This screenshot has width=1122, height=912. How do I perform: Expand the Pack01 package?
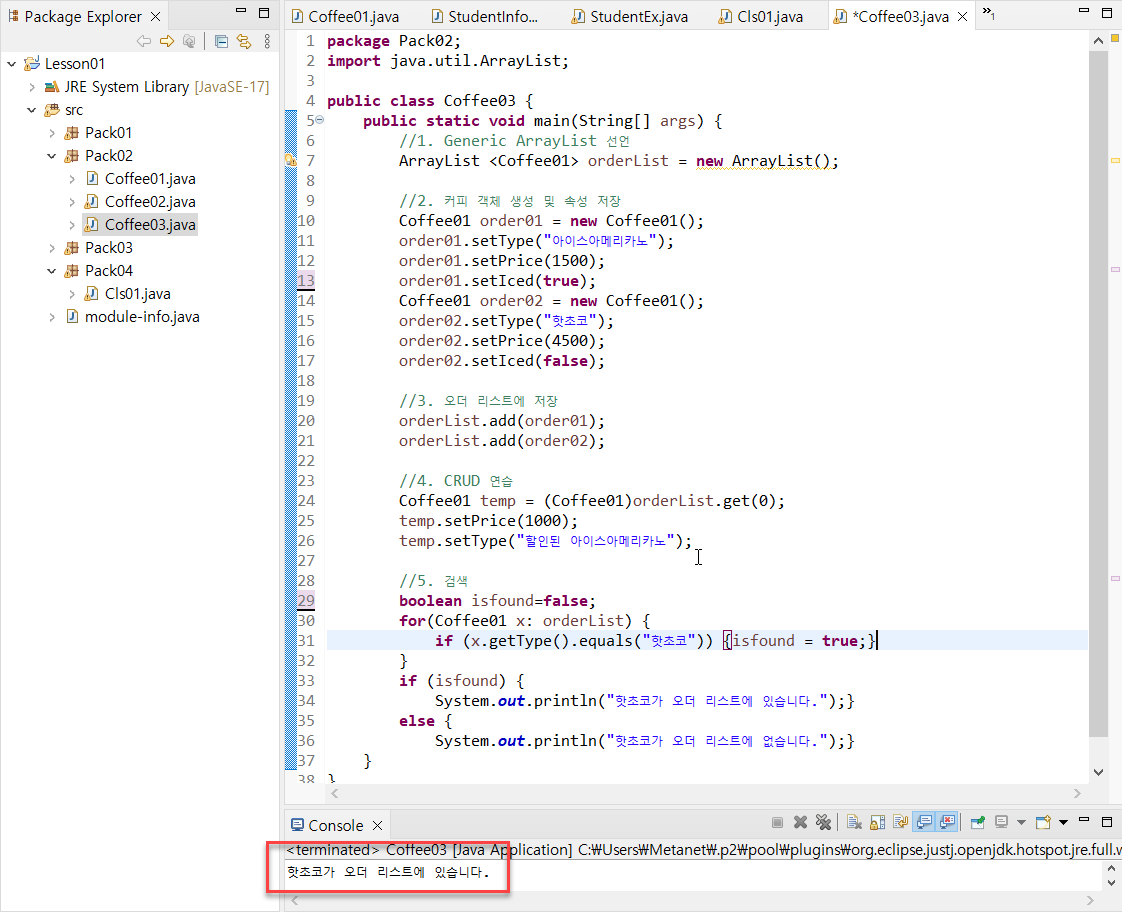[x=52, y=132]
